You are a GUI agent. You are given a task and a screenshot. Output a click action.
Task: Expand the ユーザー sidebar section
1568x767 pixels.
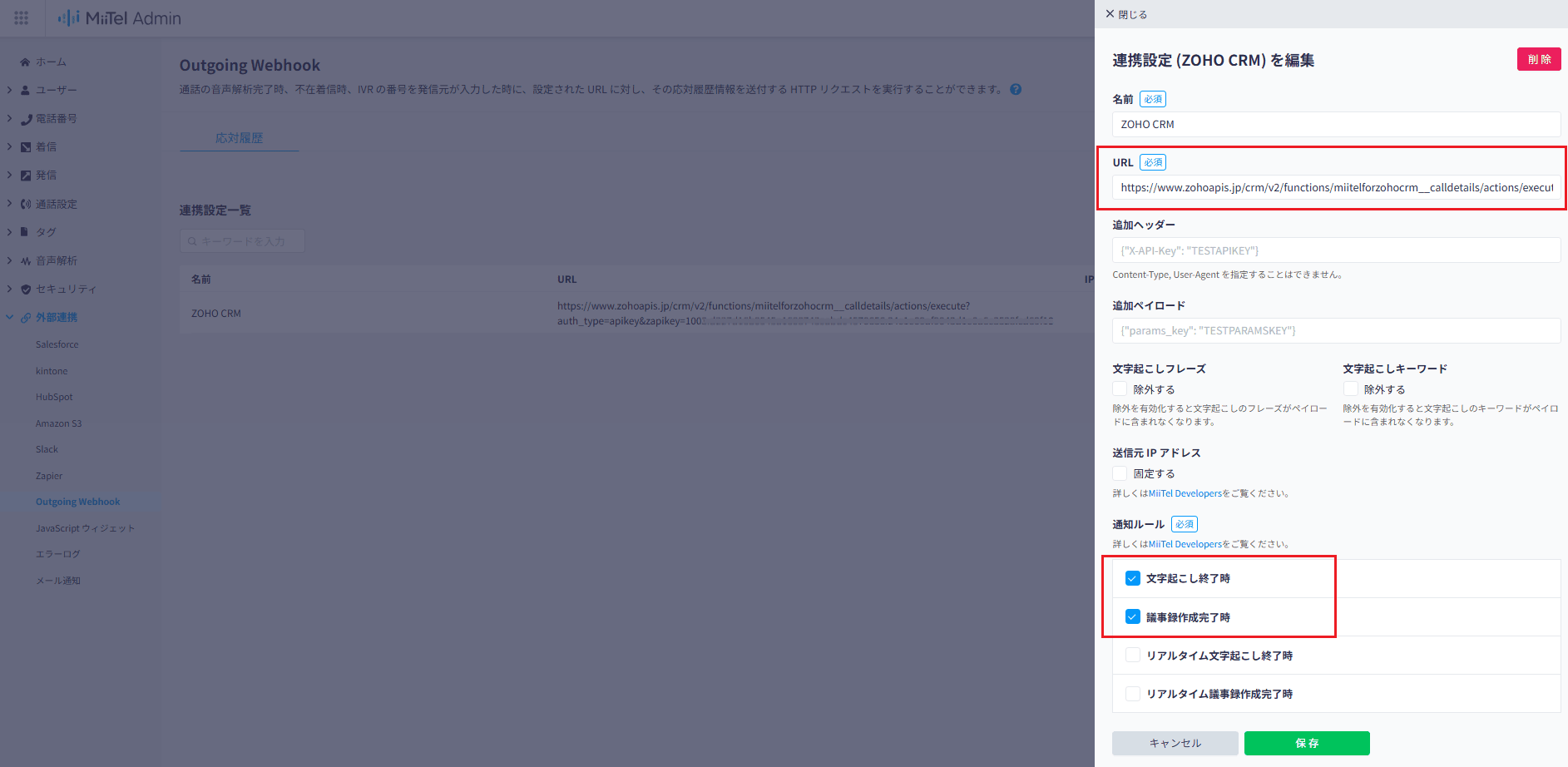(x=9, y=90)
